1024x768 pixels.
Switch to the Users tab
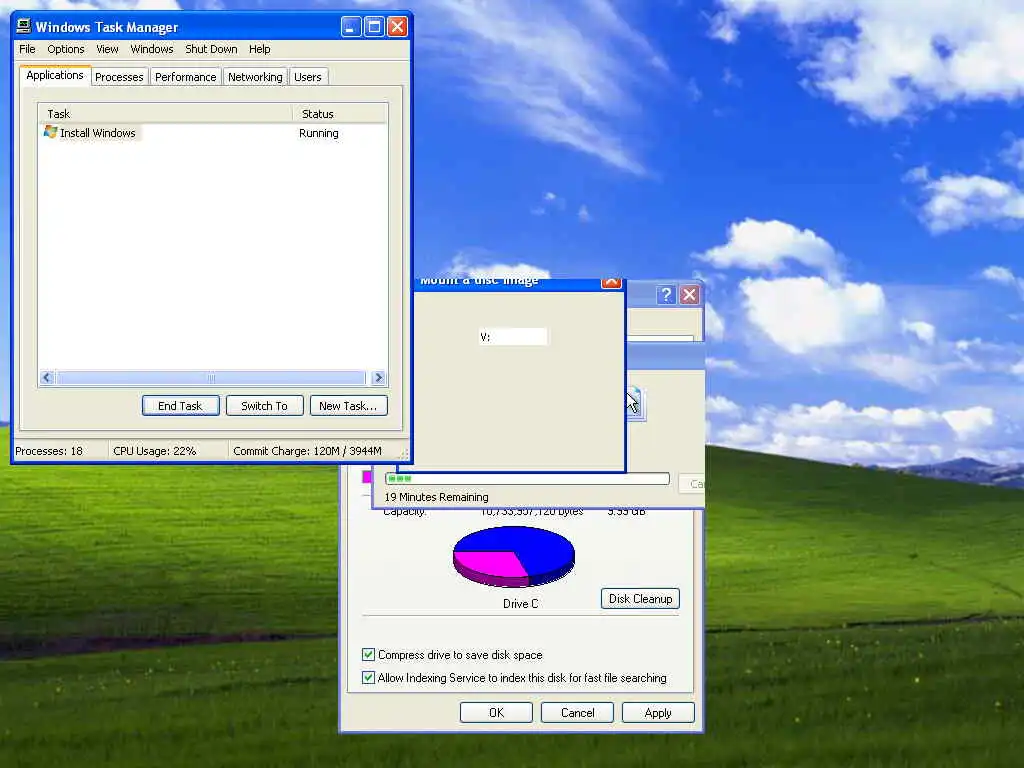pos(308,77)
